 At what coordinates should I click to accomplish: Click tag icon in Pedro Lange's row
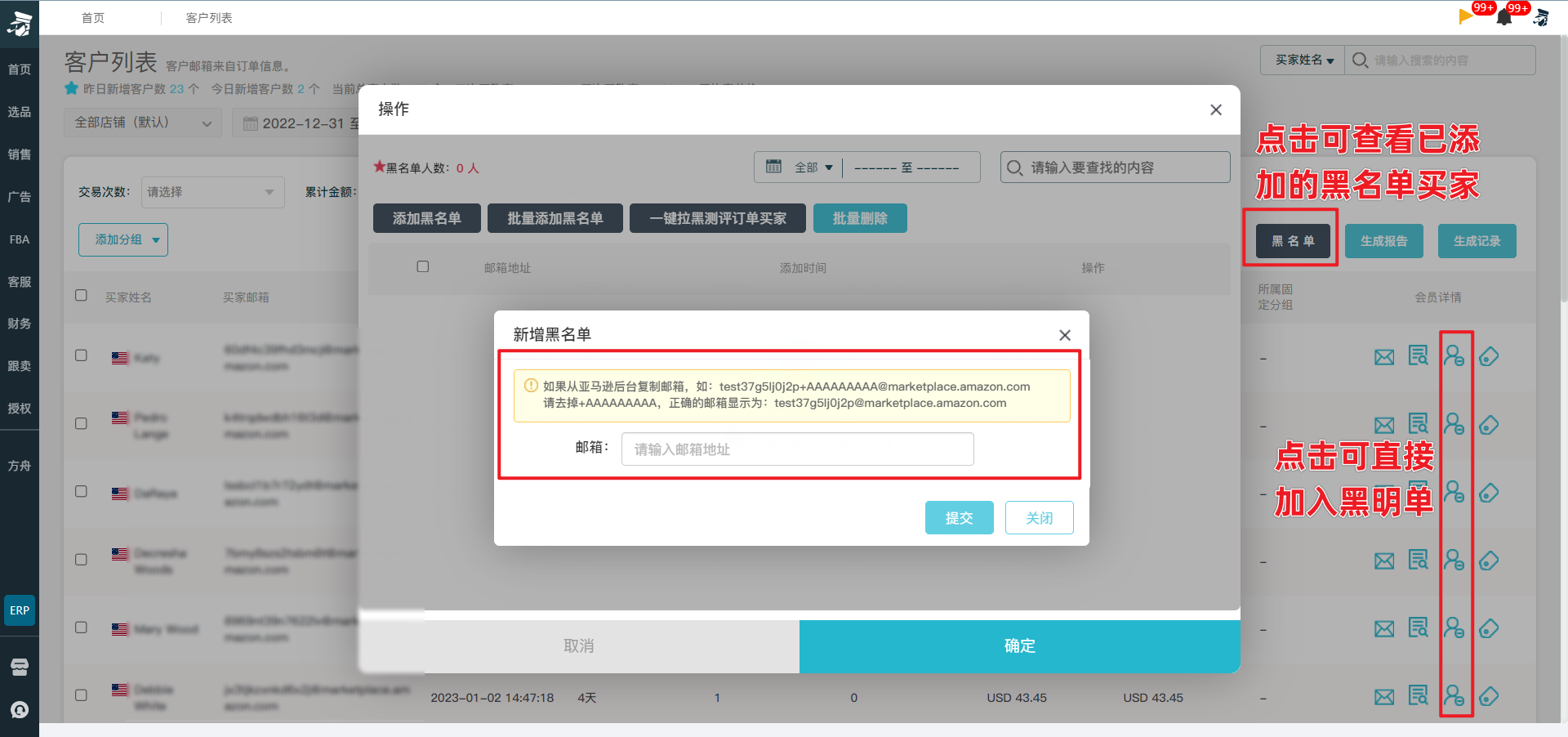point(1489,425)
